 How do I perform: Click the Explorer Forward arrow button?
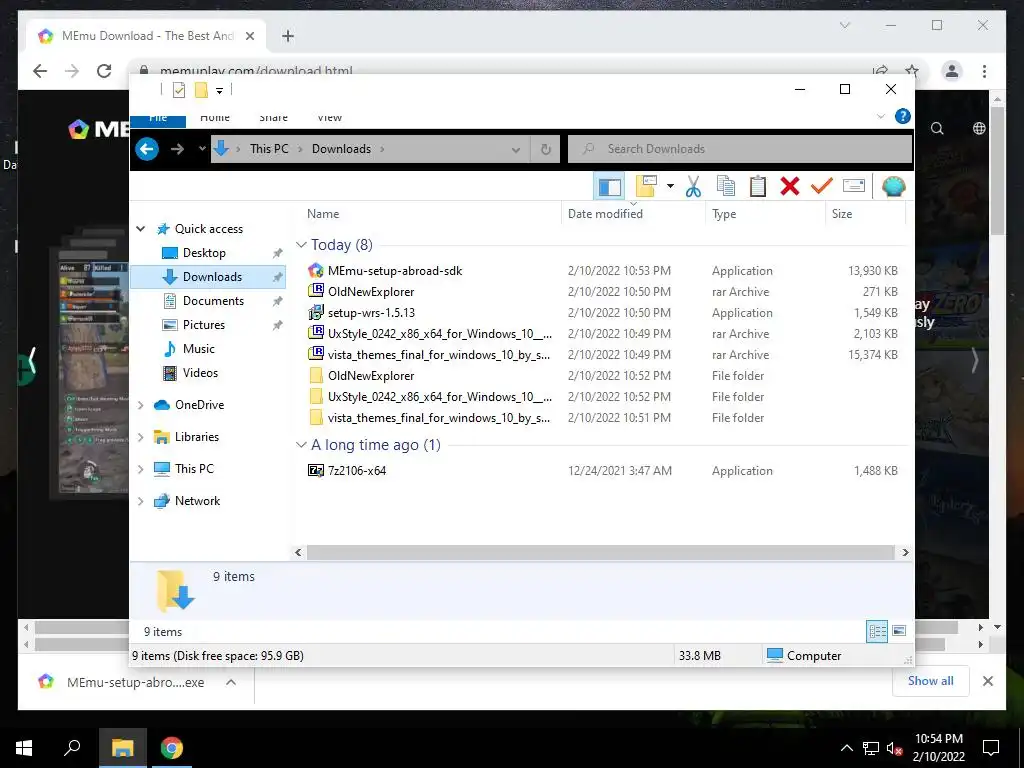coord(177,150)
